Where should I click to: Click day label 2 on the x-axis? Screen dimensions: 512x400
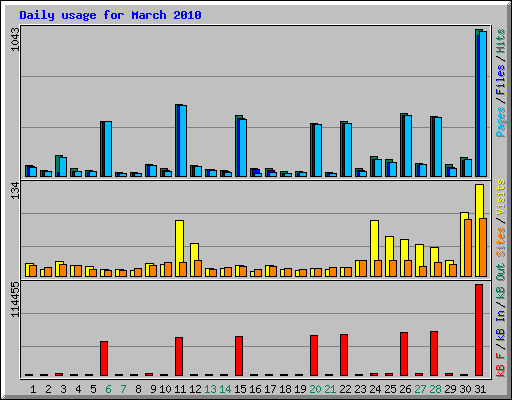pyautogui.click(x=48, y=389)
